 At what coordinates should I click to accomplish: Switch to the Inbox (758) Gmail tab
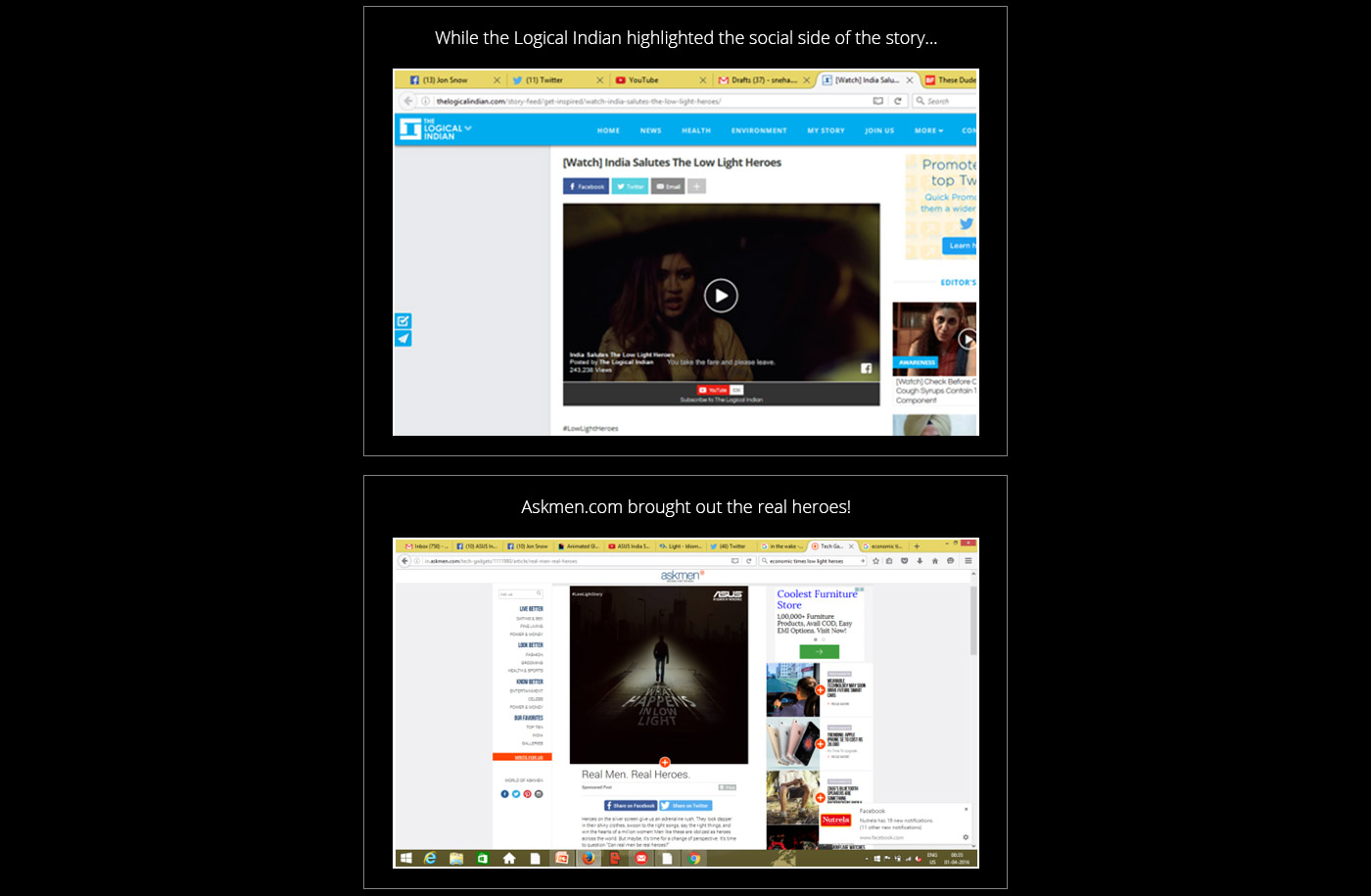click(x=427, y=546)
